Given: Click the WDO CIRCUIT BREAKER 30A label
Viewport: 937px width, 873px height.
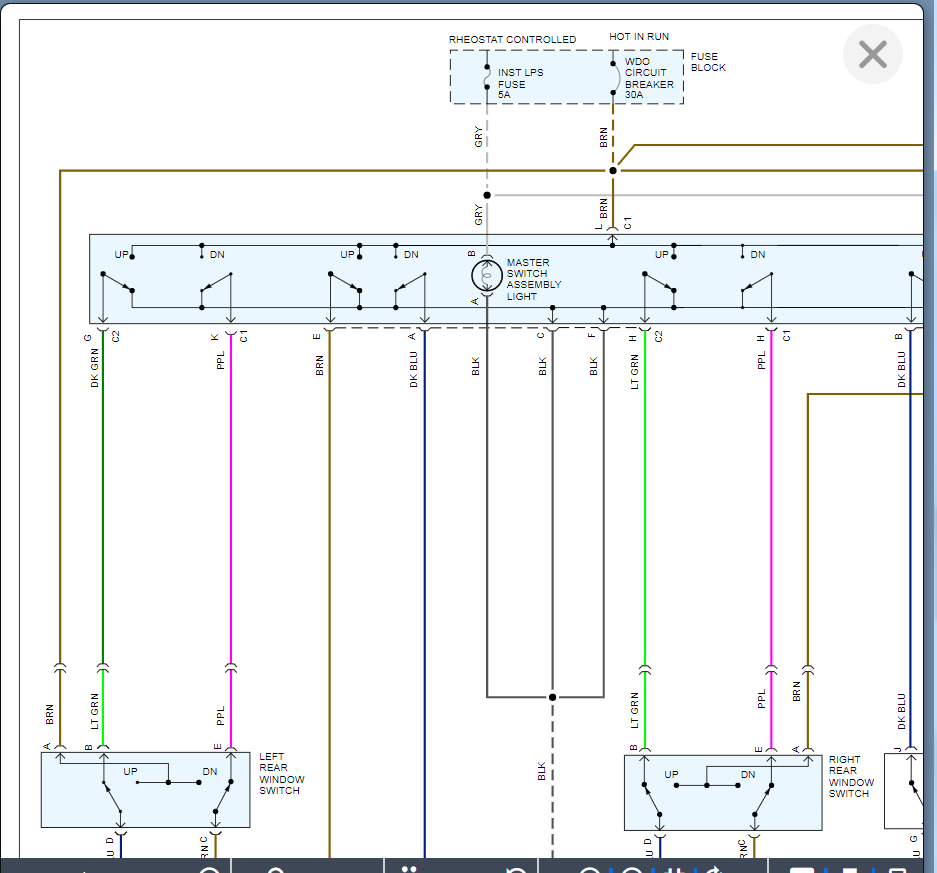Looking at the screenshot, I should tap(649, 79).
